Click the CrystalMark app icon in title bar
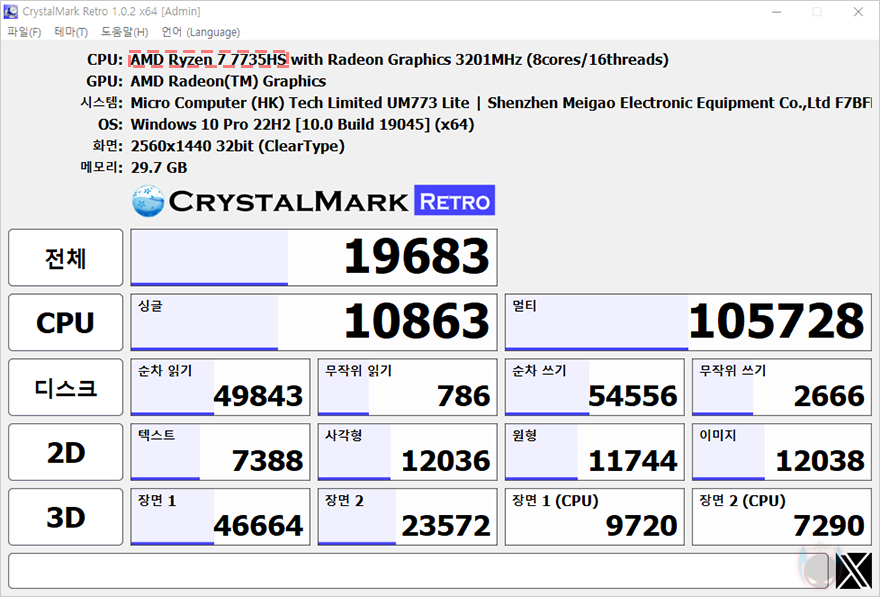The width and height of the screenshot is (880, 597). 11,11
